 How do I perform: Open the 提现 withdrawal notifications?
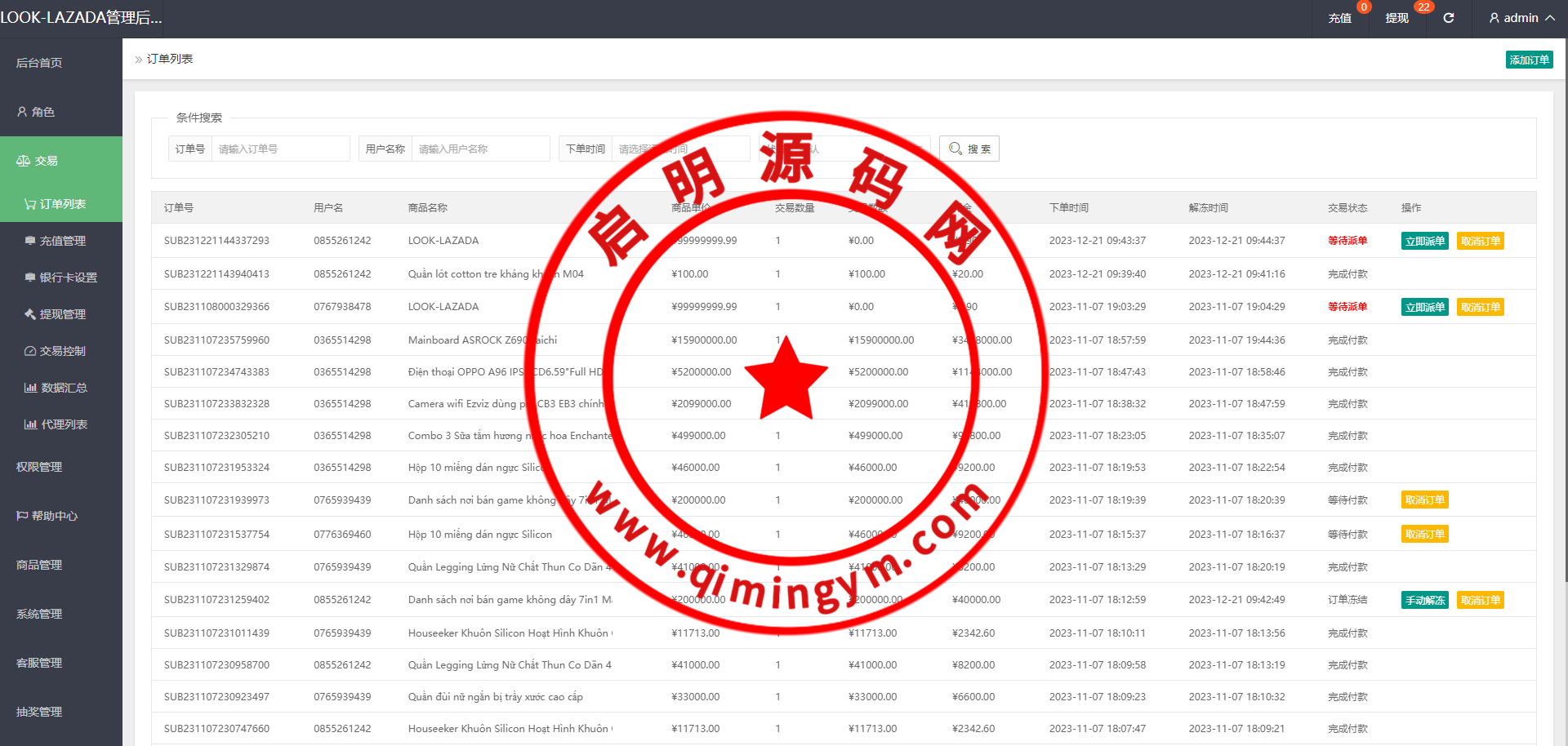click(1396, 18)
